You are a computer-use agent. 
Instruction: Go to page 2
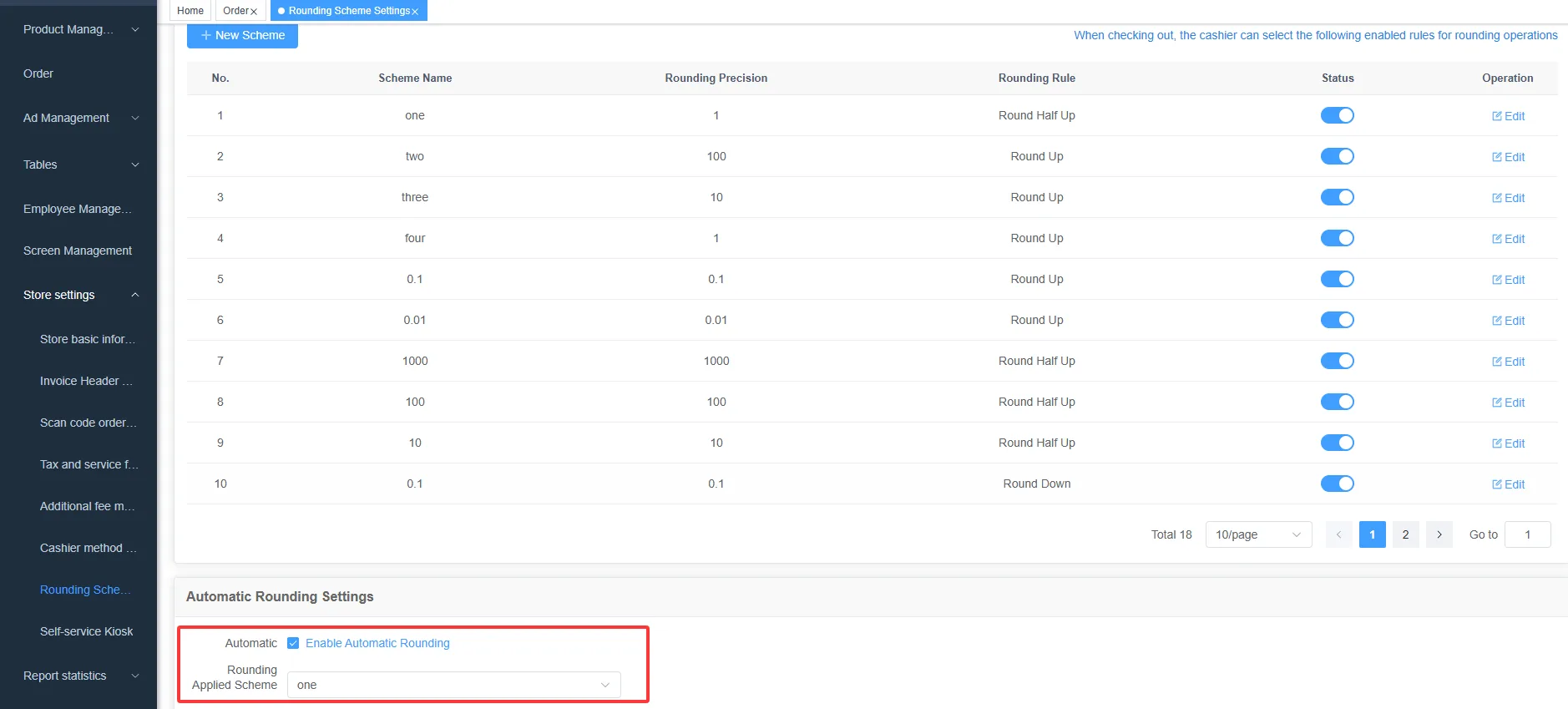tap(1406, 534)
